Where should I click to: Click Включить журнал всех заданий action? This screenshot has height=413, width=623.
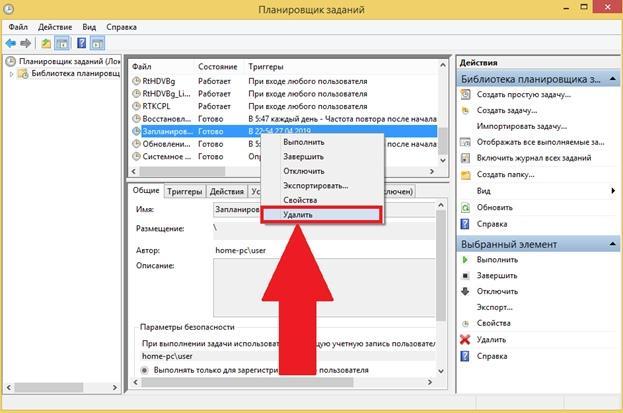pyautogui.click(x=534, y=158)
